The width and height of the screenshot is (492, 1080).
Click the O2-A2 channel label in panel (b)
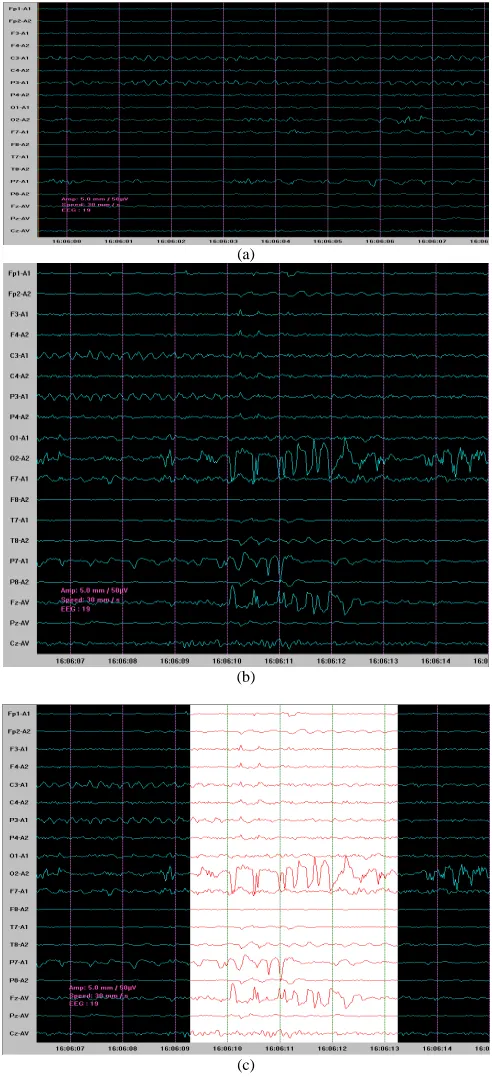(x=19, y=458)
